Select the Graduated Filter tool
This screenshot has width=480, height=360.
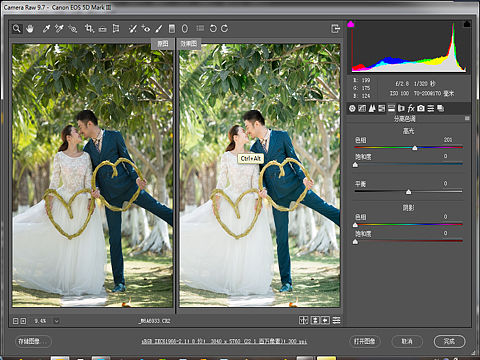(172, 29)
